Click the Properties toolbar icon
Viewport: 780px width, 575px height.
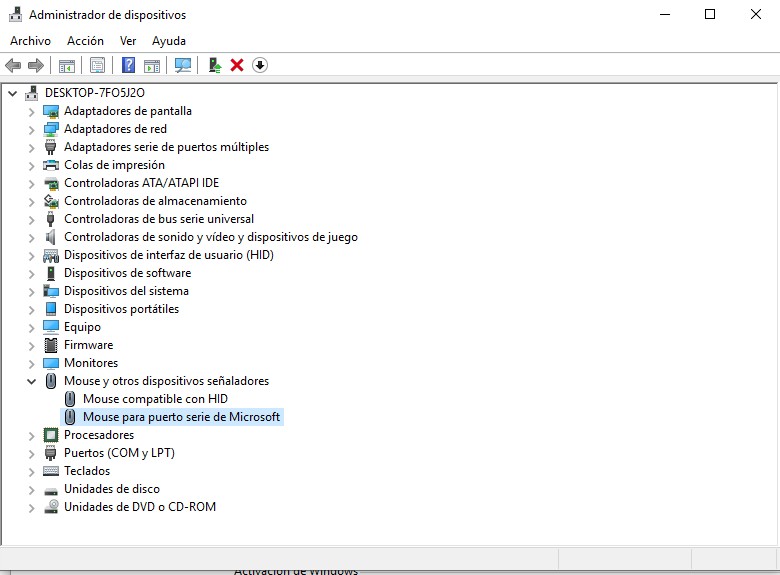pyautogui.click(x=97, y=65)
